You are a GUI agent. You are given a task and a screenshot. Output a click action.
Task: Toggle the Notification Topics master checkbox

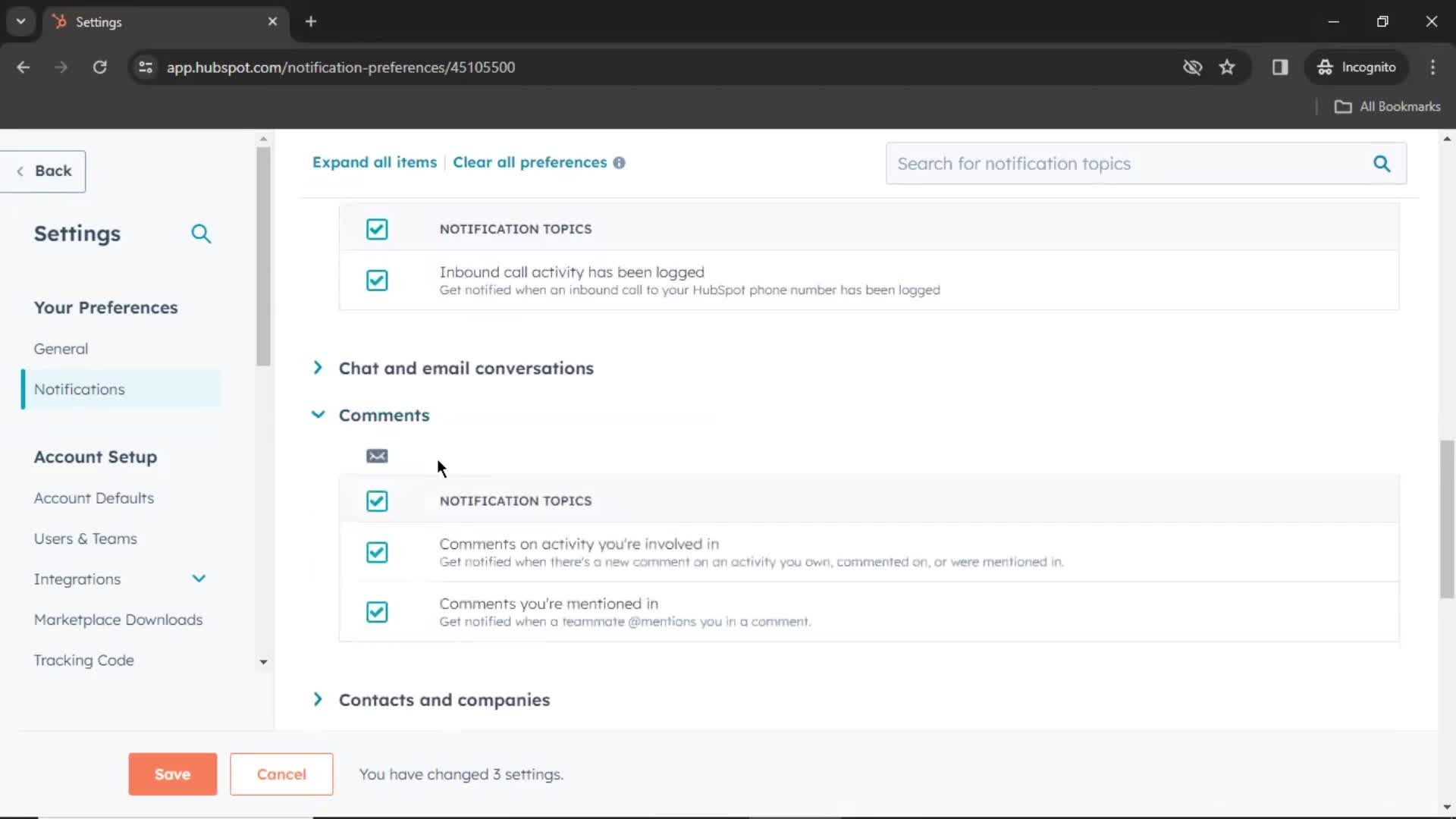tap(377, 500)
